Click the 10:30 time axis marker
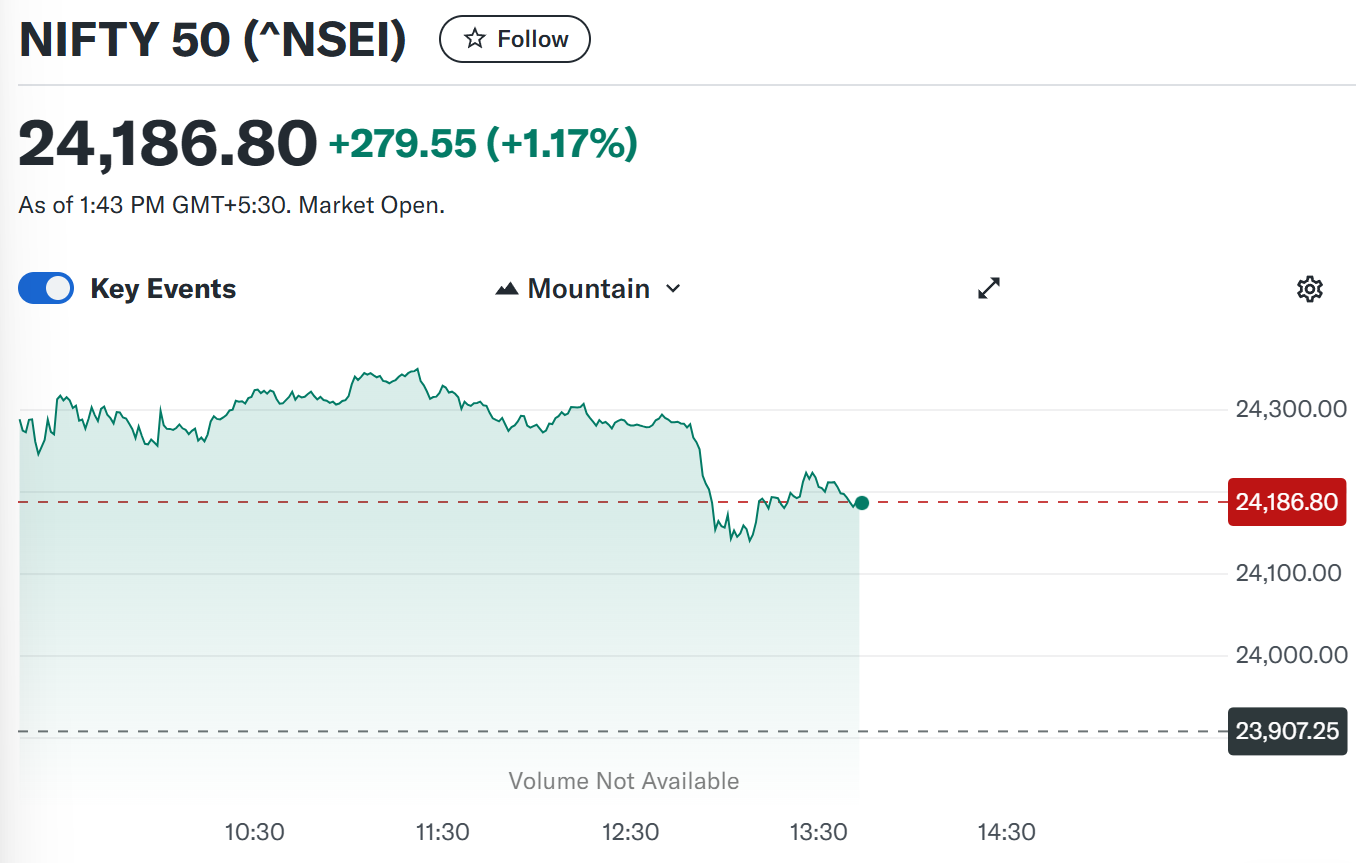This screenshot has width=1369, height=863. tap(254, 832)
